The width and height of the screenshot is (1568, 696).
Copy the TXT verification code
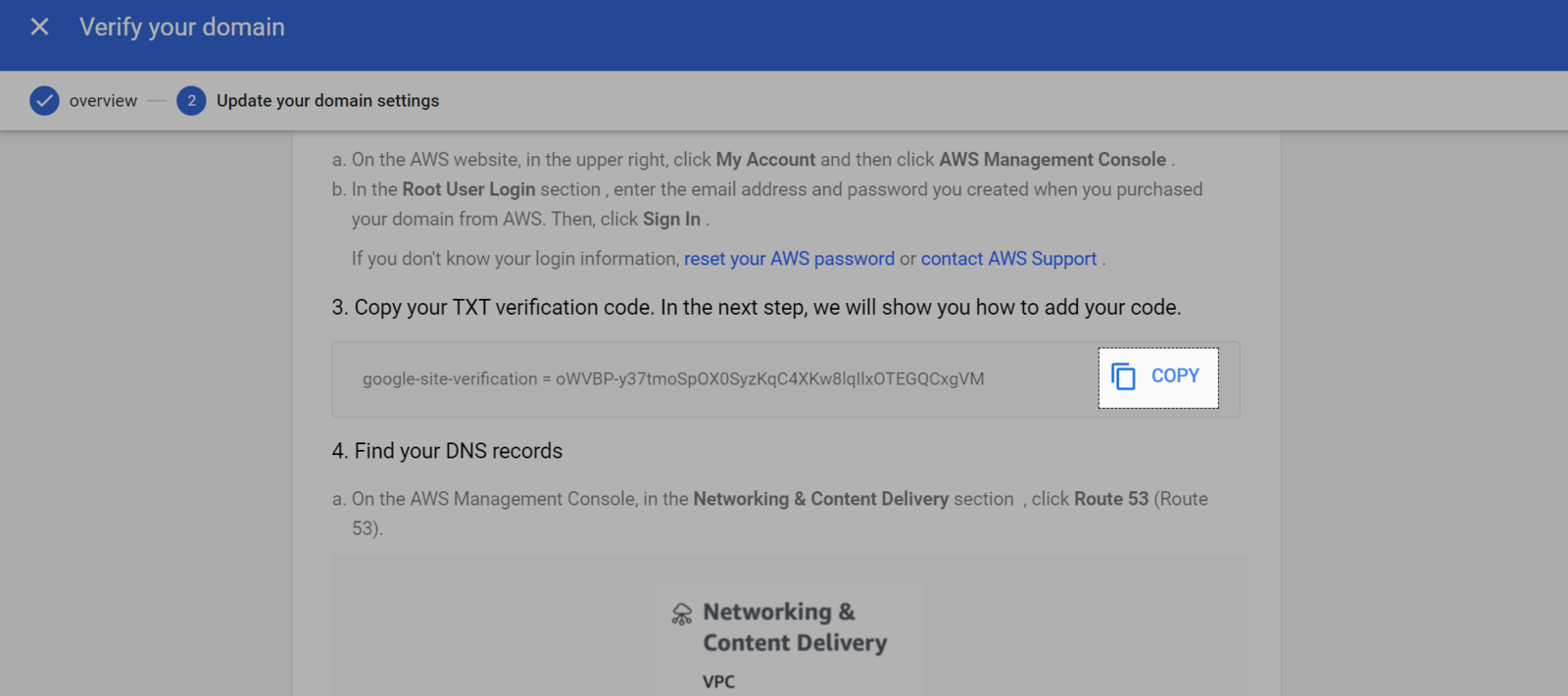pos(1158,377)
